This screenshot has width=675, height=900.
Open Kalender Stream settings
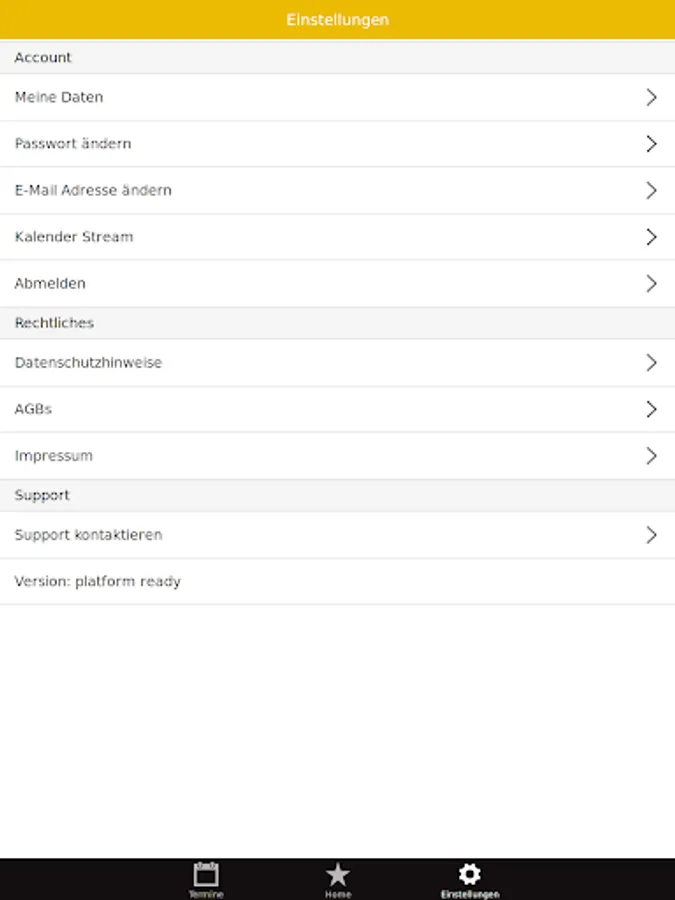[x=74, y=237]
